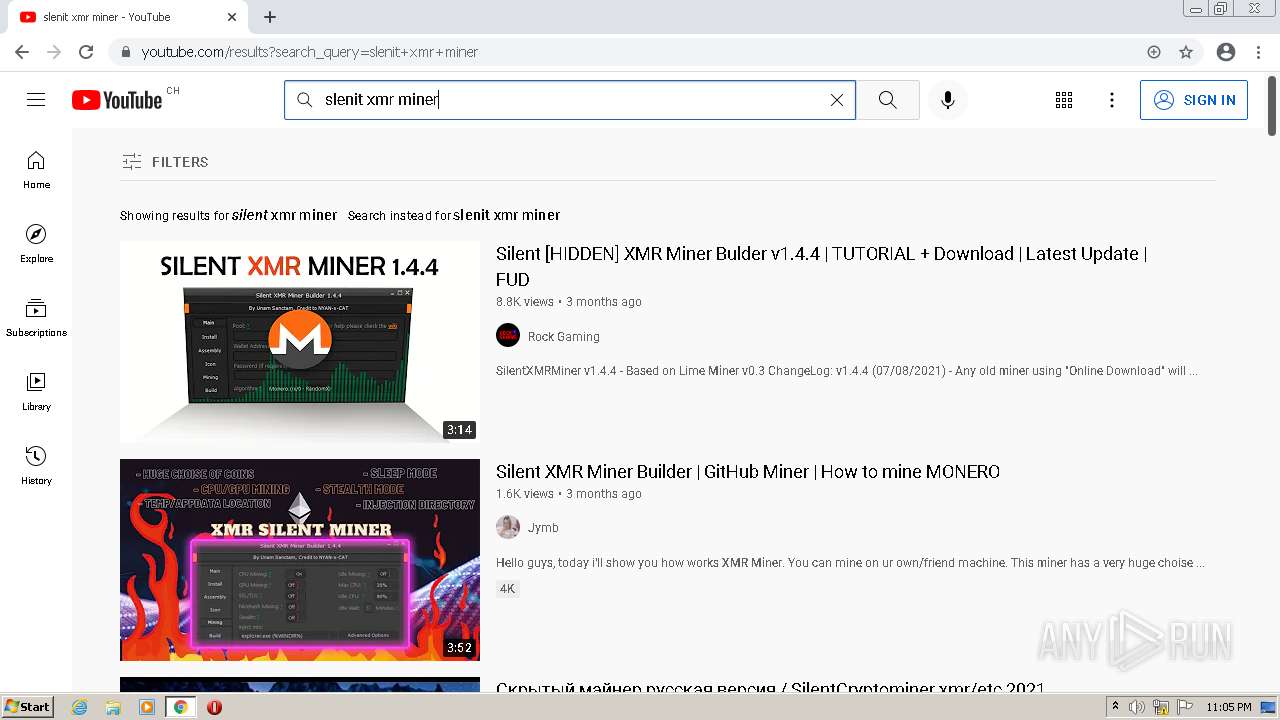
Task: Bookmark this page with the star
Action: pos(1186,52)
